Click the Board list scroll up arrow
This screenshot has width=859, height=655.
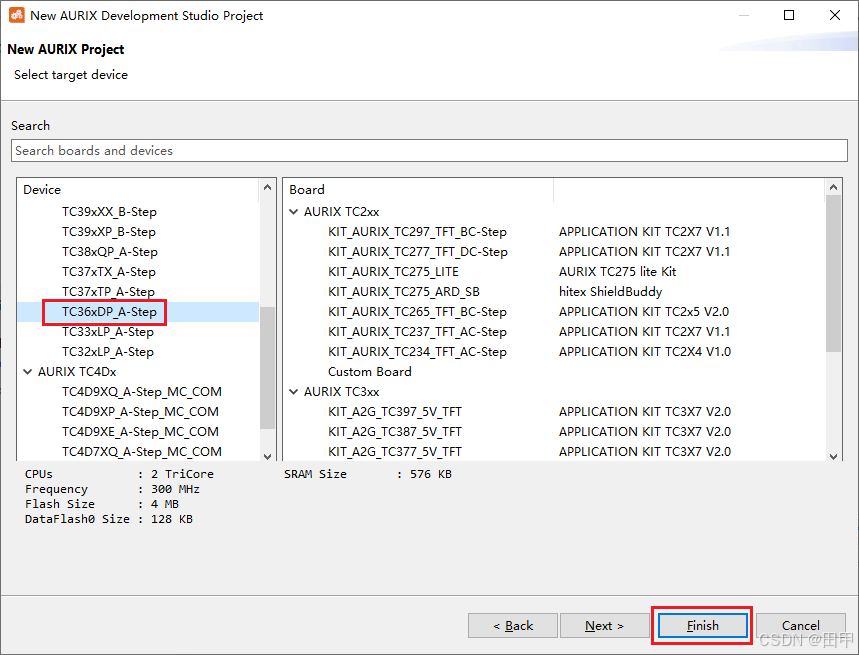pos(833,187)
